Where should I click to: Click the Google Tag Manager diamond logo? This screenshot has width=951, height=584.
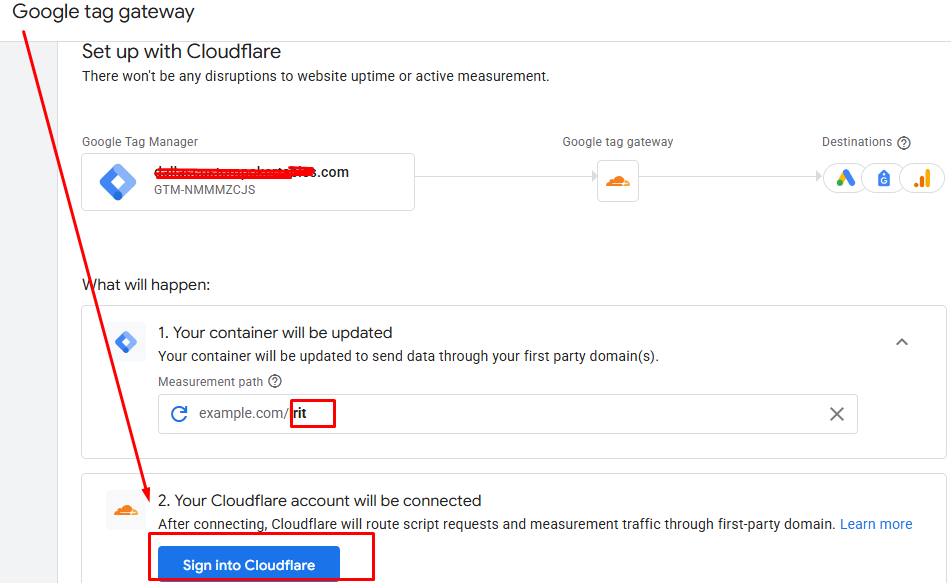tap(118, 182)
